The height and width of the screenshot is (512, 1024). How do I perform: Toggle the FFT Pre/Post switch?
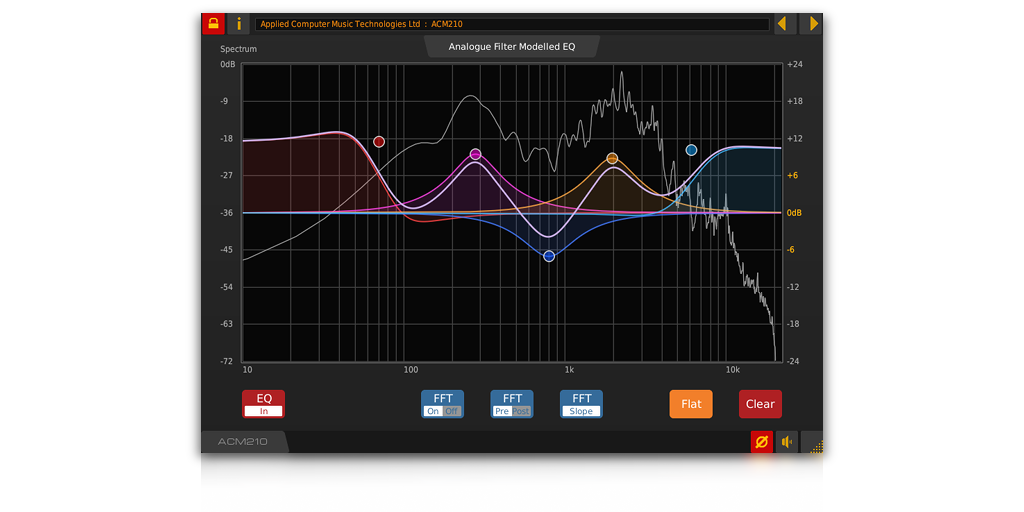(x=512, y=404)
